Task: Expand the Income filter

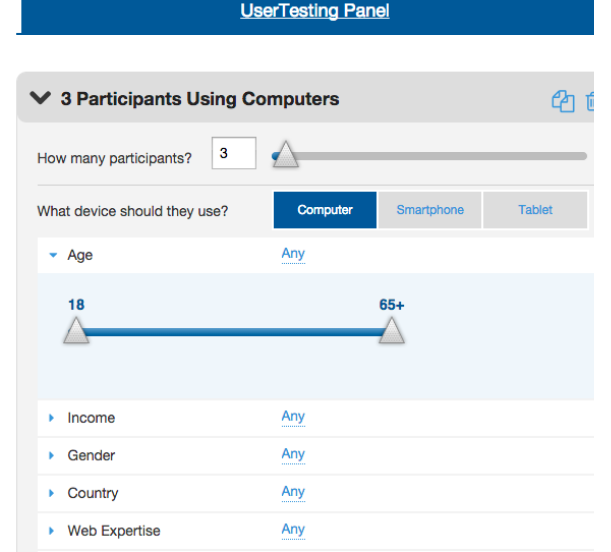Action: coord(53,418)
